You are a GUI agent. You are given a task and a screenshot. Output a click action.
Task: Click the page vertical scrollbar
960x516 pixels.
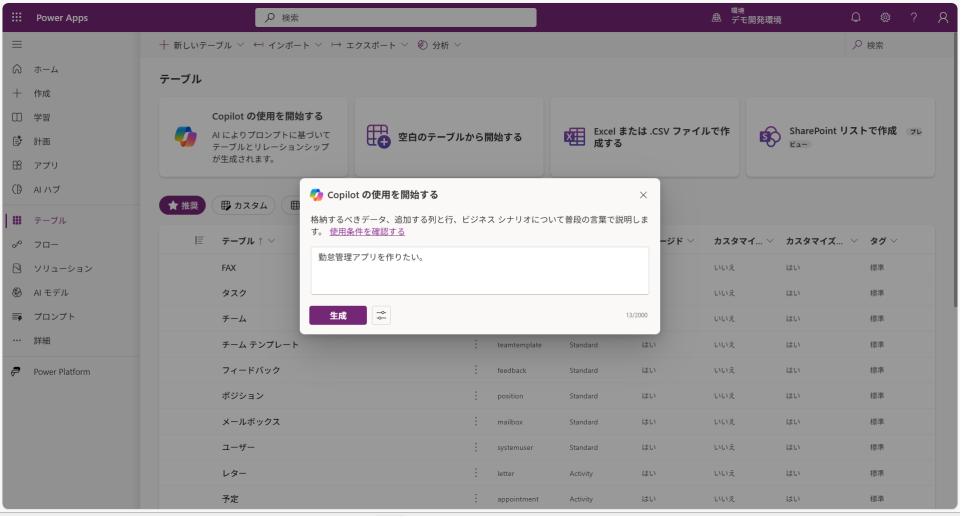[955, 171]
